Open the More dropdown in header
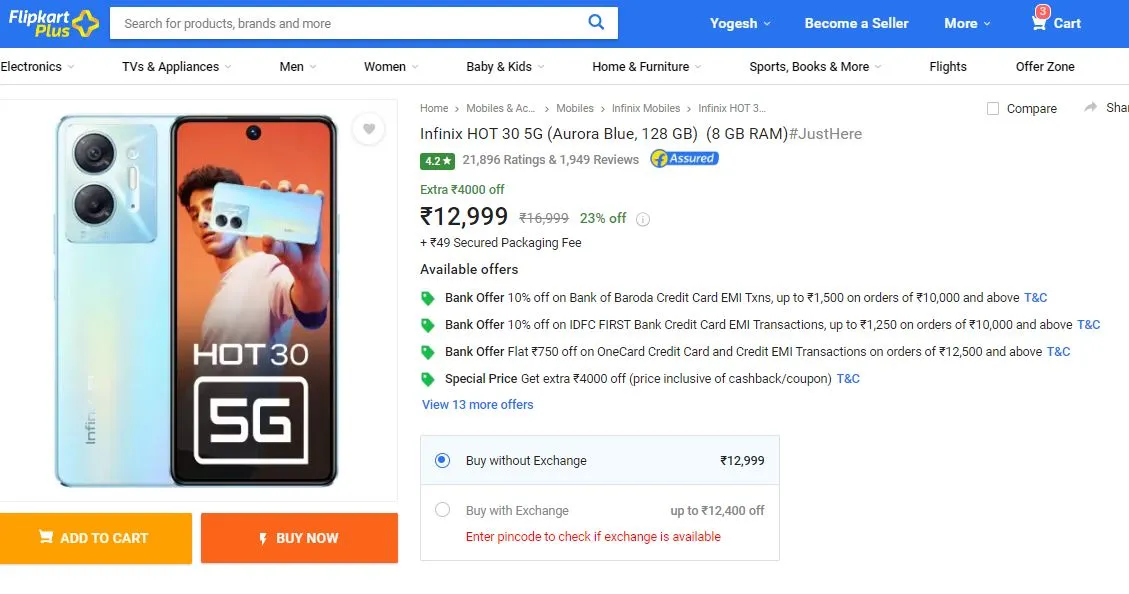This screenshot has height=594, width=1129. [967, 23]
